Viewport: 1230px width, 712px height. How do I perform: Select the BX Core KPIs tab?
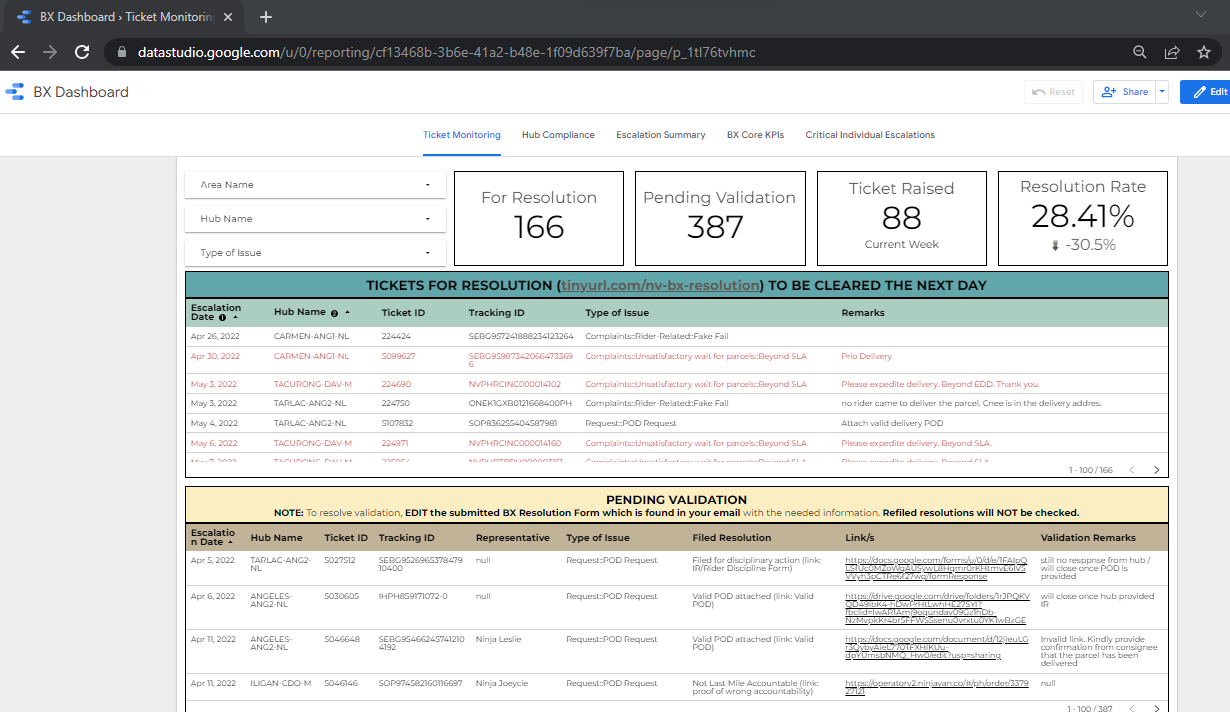point(755,135)
